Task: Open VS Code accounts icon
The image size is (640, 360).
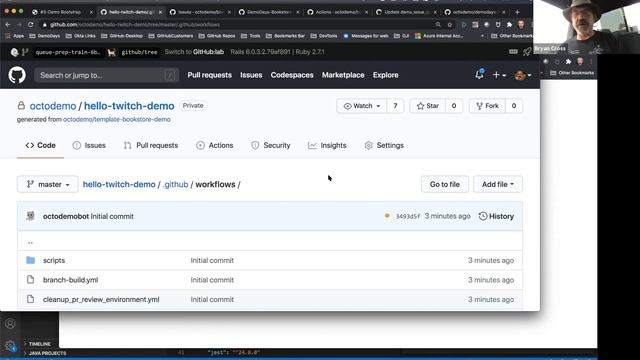Action: click(x=10, y=324)
